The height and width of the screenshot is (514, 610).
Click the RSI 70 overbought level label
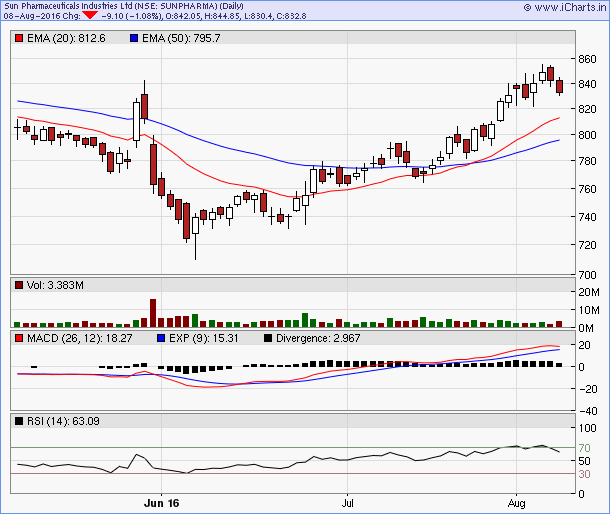tap(584, 448)
